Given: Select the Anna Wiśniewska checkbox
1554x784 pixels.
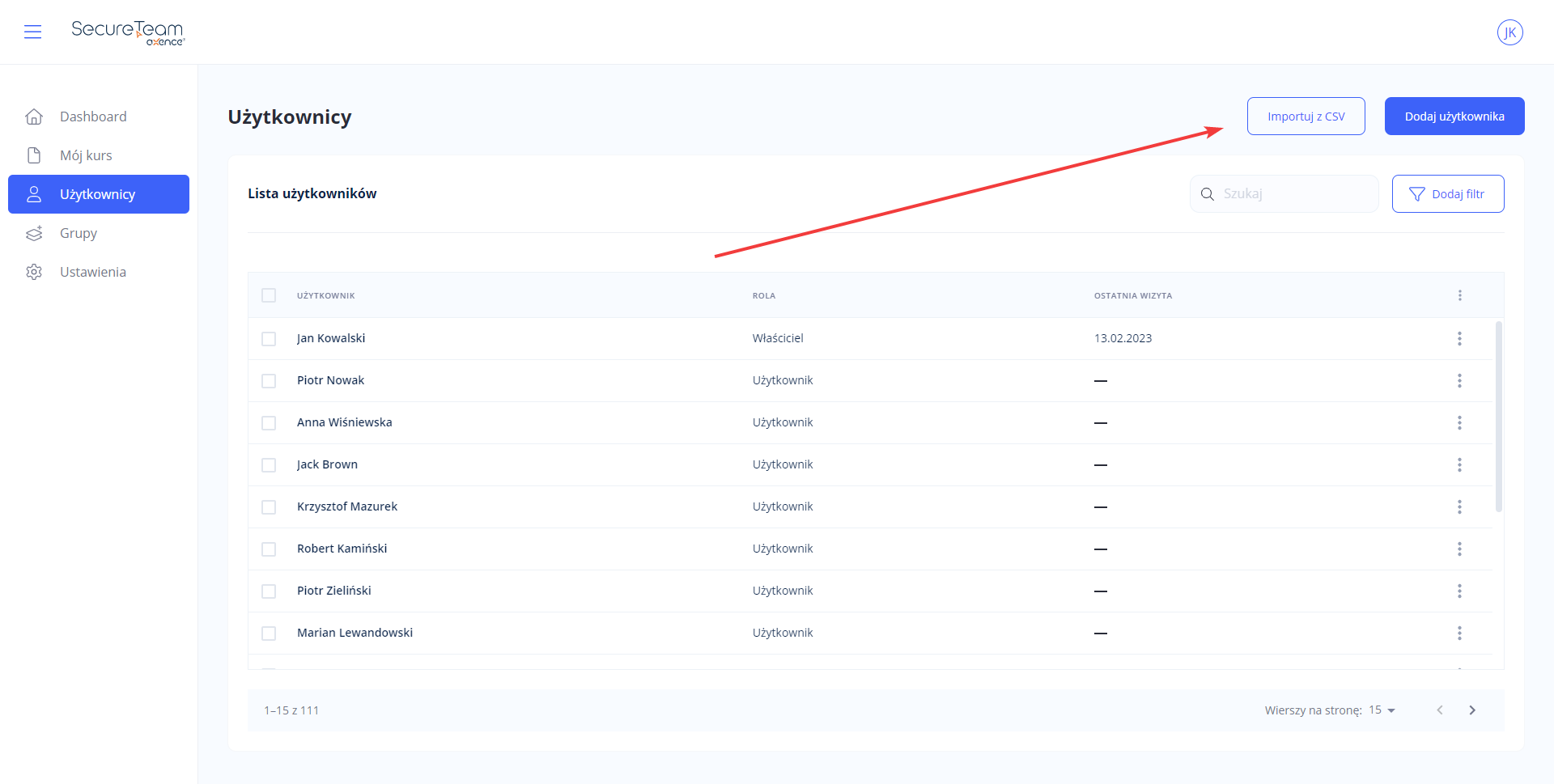Looking at the screenshot, I should [x=269, y=422].
